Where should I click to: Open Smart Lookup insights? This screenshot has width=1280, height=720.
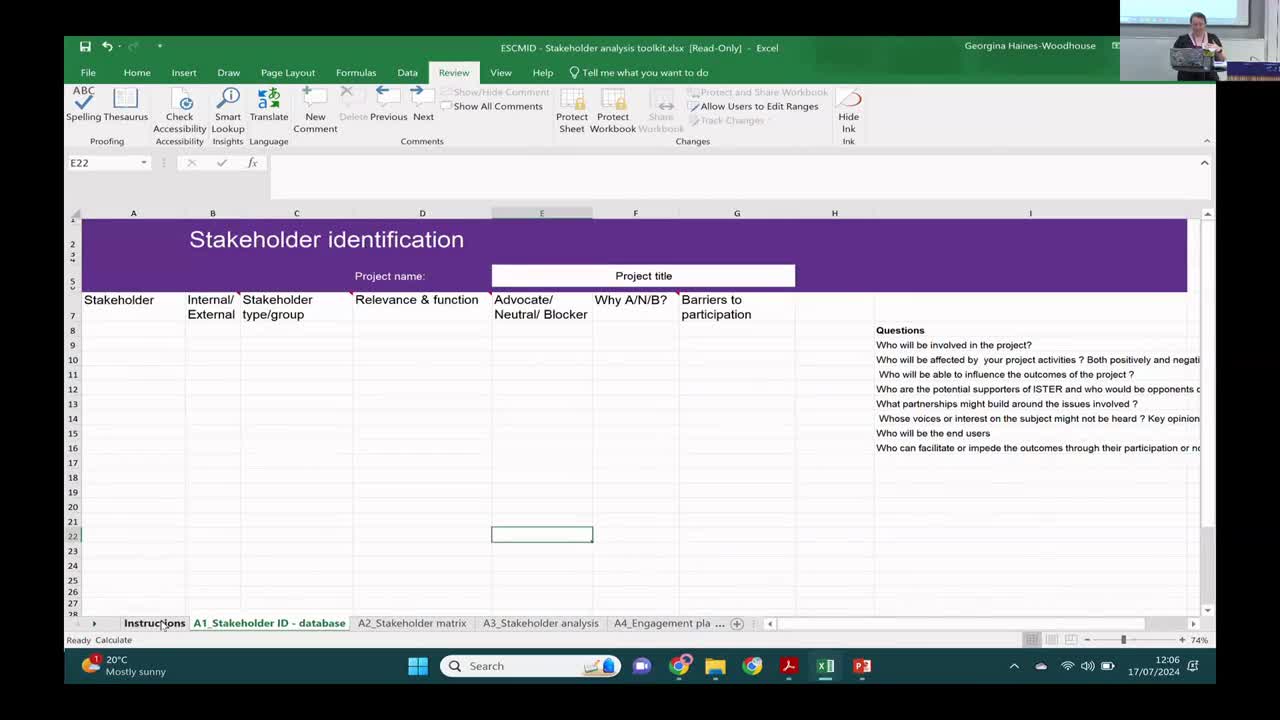pyautogui.click(x=228, y=110)
